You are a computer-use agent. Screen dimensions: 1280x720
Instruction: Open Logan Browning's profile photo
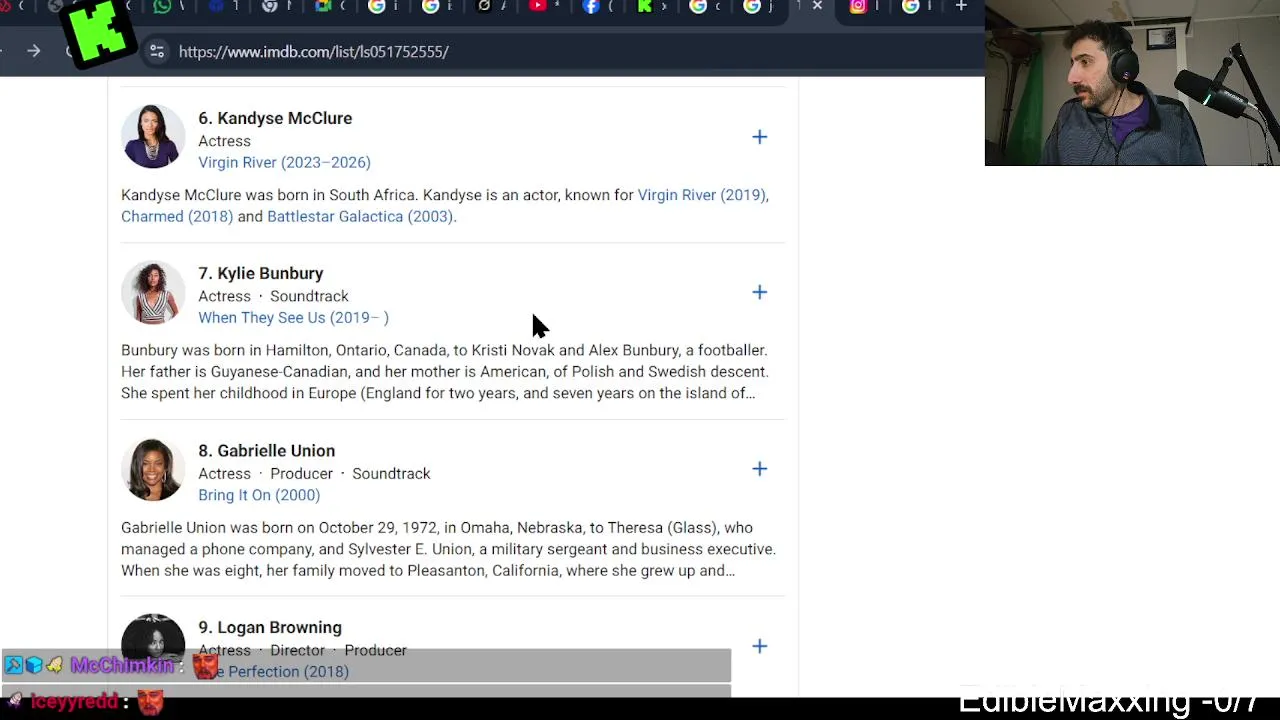[x=153, y=640]
